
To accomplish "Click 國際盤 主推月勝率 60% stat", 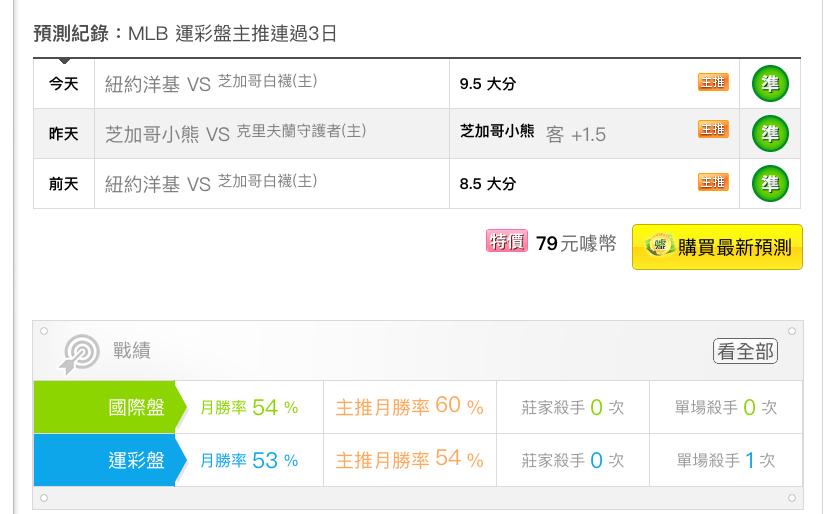I will pos(410,407).
